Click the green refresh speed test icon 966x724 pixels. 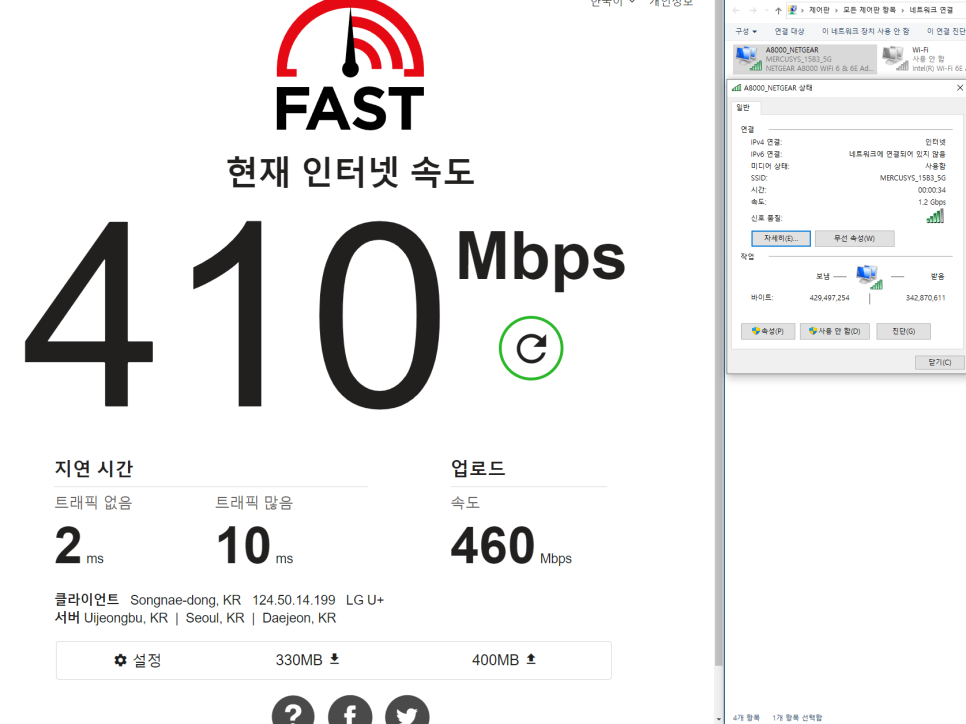tap(531, 348)
